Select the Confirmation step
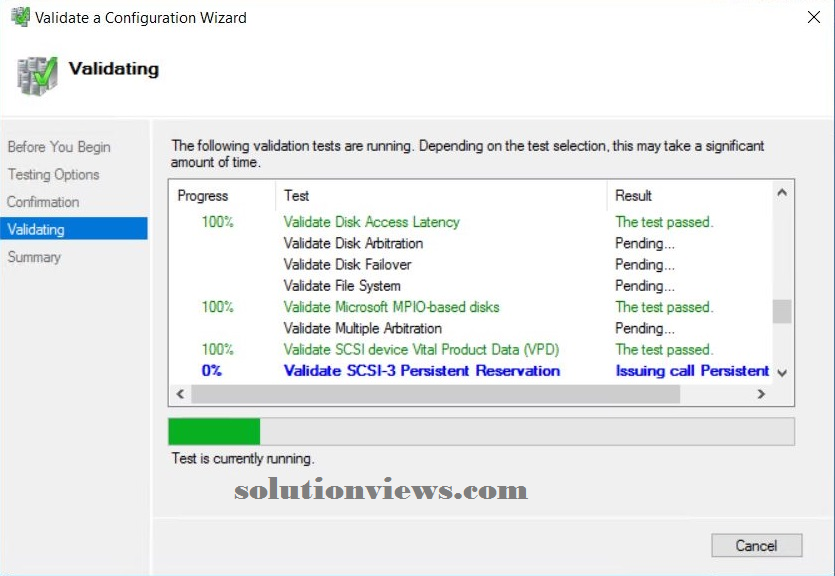This screenshot has width=835, height=576. [x=43, y=202]
